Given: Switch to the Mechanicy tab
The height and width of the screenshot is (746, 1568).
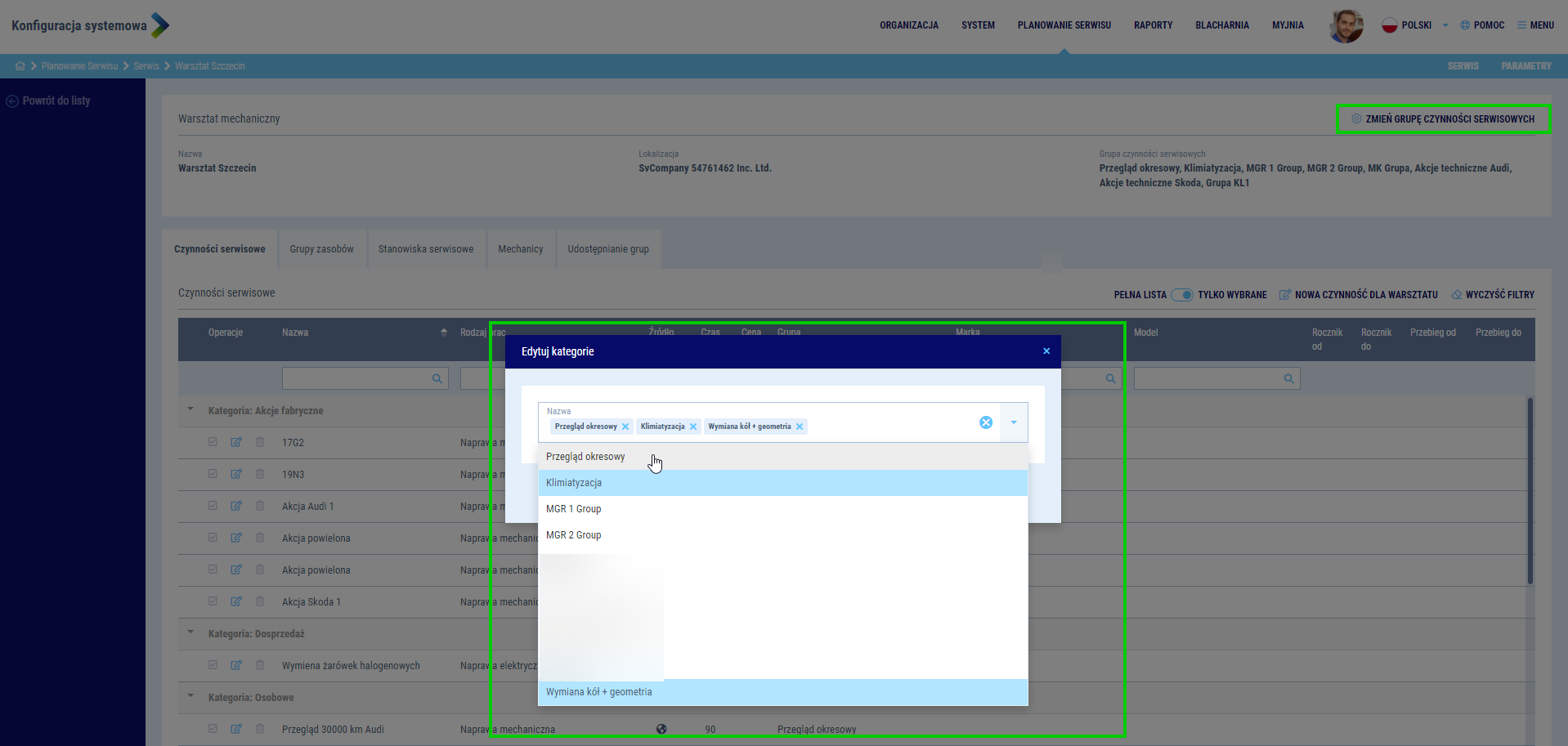Looking at the screenshot, I should [520, 249].
